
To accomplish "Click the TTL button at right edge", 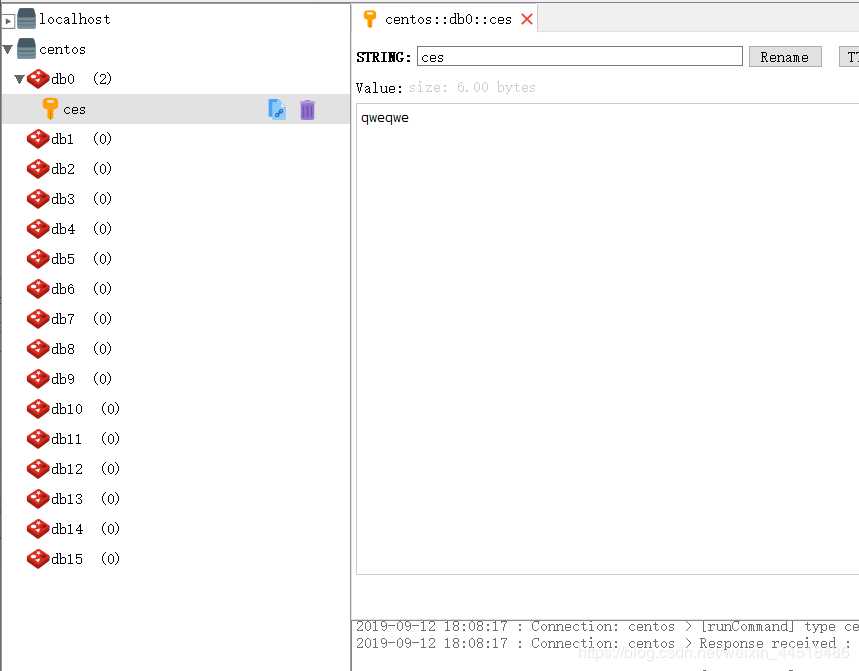I will tap(849, 57).
